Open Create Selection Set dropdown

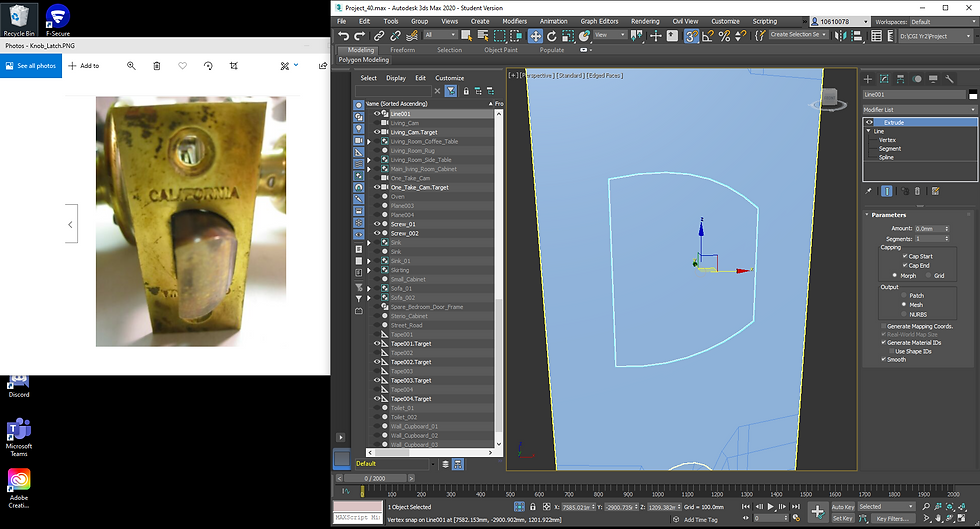(798, 35)
